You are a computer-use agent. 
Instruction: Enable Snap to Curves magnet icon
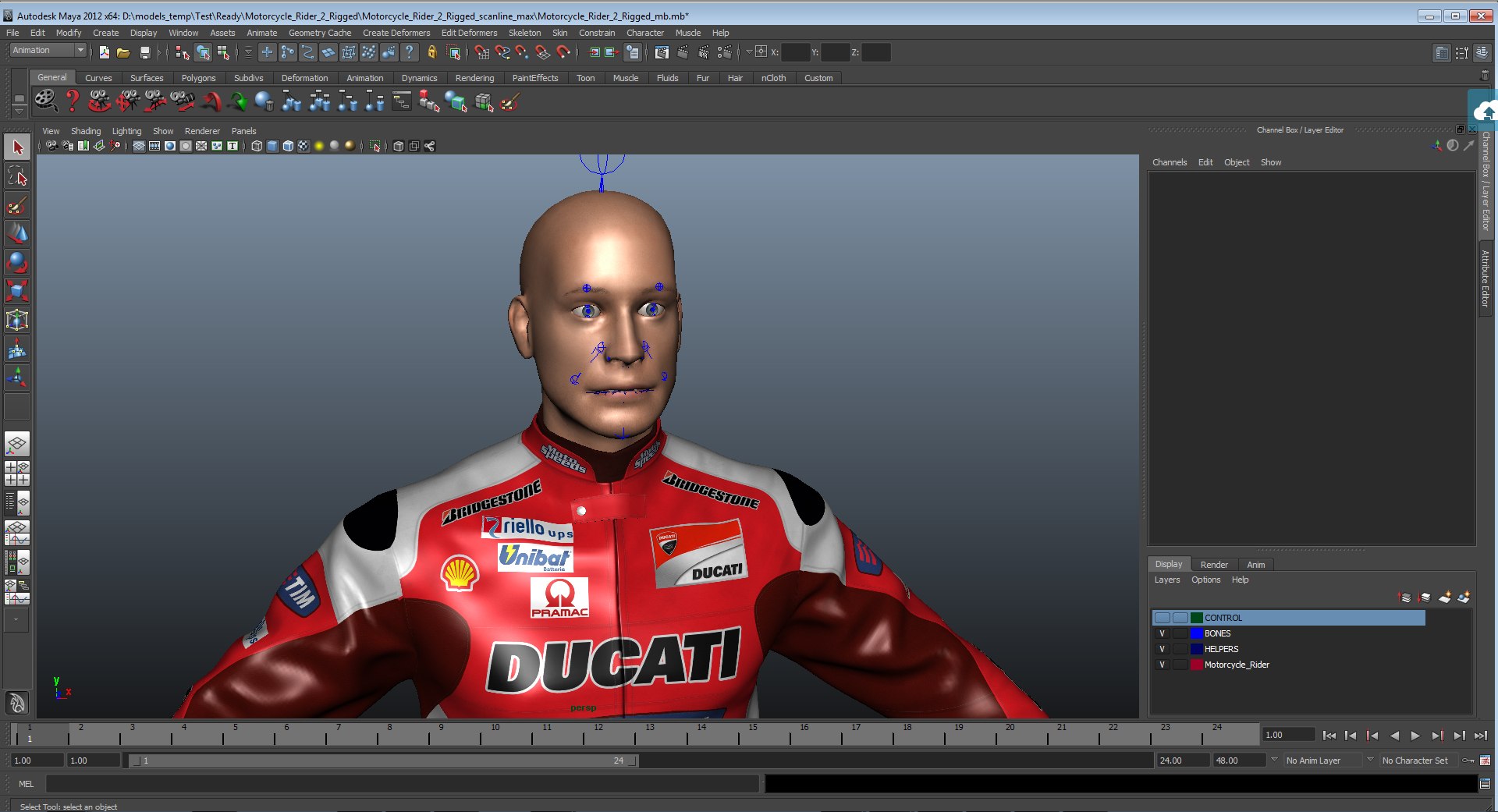pos(502,52)
